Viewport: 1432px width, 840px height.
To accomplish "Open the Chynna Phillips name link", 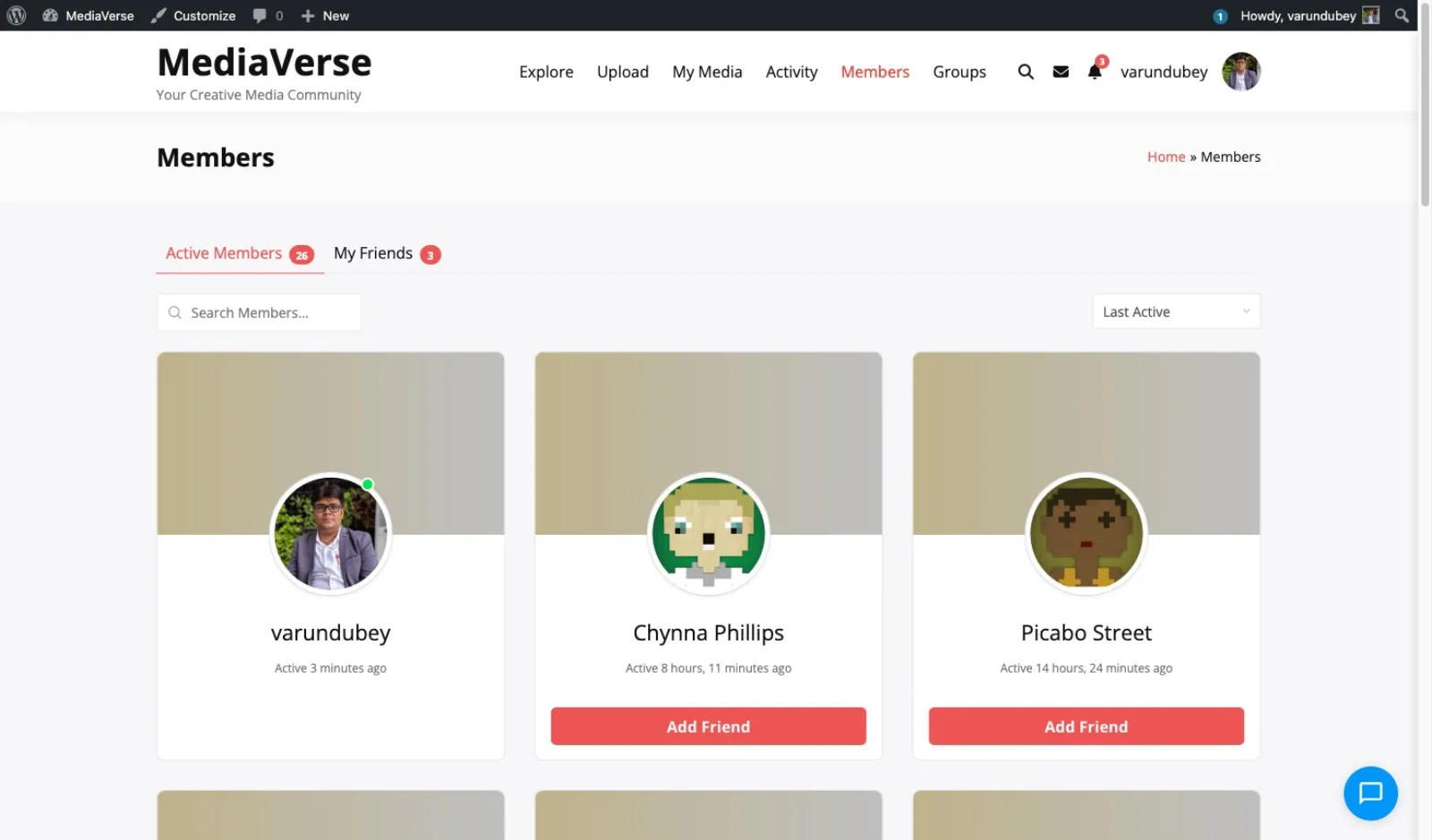I will tap(709, 632).
